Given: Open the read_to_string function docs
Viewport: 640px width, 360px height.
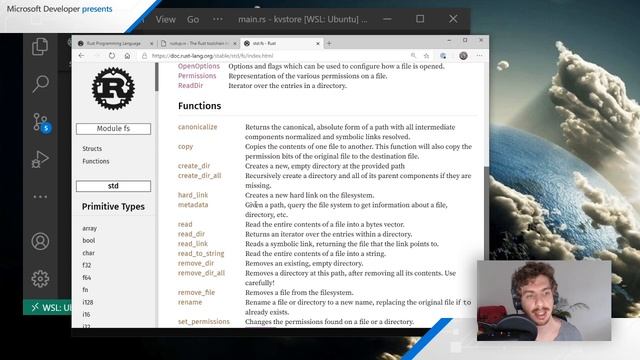Looking at the screenshot, I should (201, 253).
